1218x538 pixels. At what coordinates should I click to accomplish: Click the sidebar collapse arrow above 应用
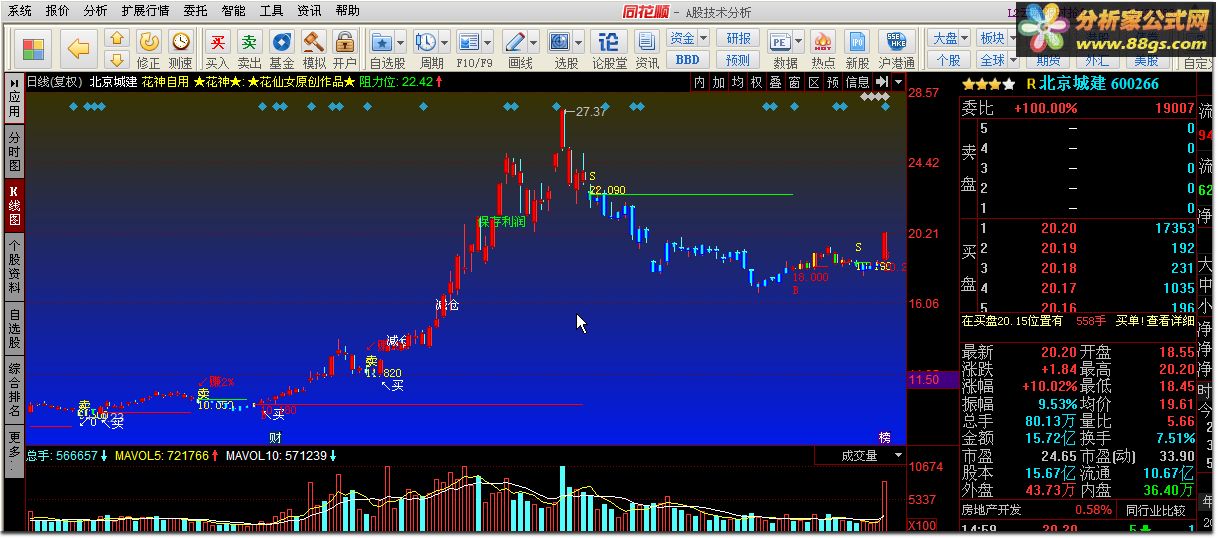[x=14, y=82]
